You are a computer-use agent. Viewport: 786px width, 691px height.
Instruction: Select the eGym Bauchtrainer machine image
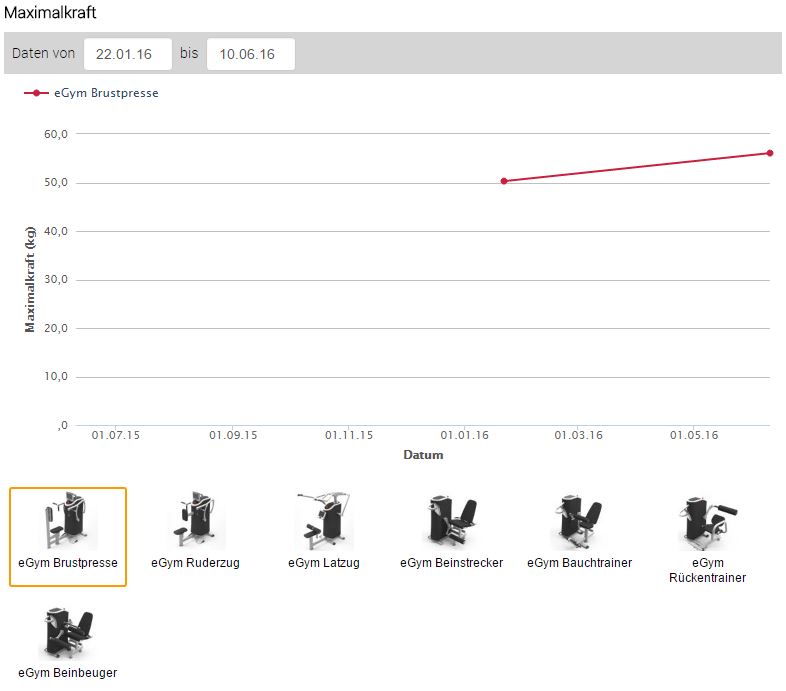click(x=579, y=520)
